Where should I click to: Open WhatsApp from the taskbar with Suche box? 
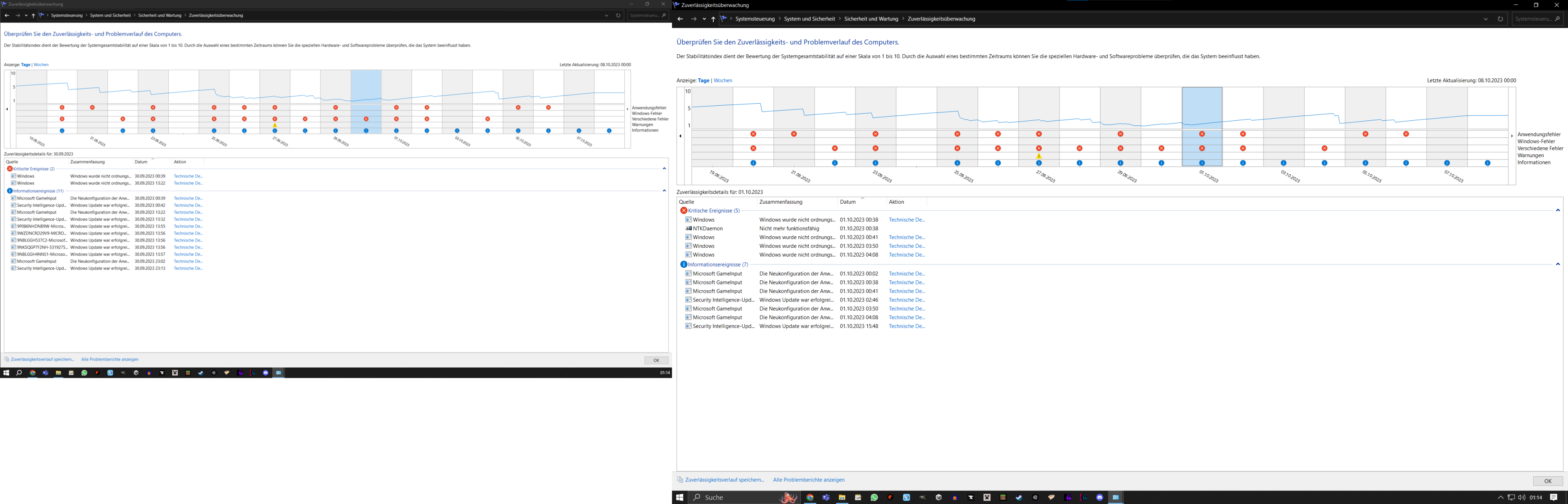(874, 497)
